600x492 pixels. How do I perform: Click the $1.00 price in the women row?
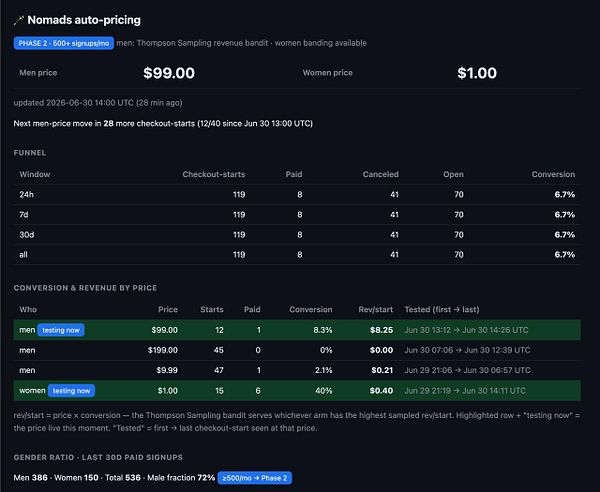(168, 391)
